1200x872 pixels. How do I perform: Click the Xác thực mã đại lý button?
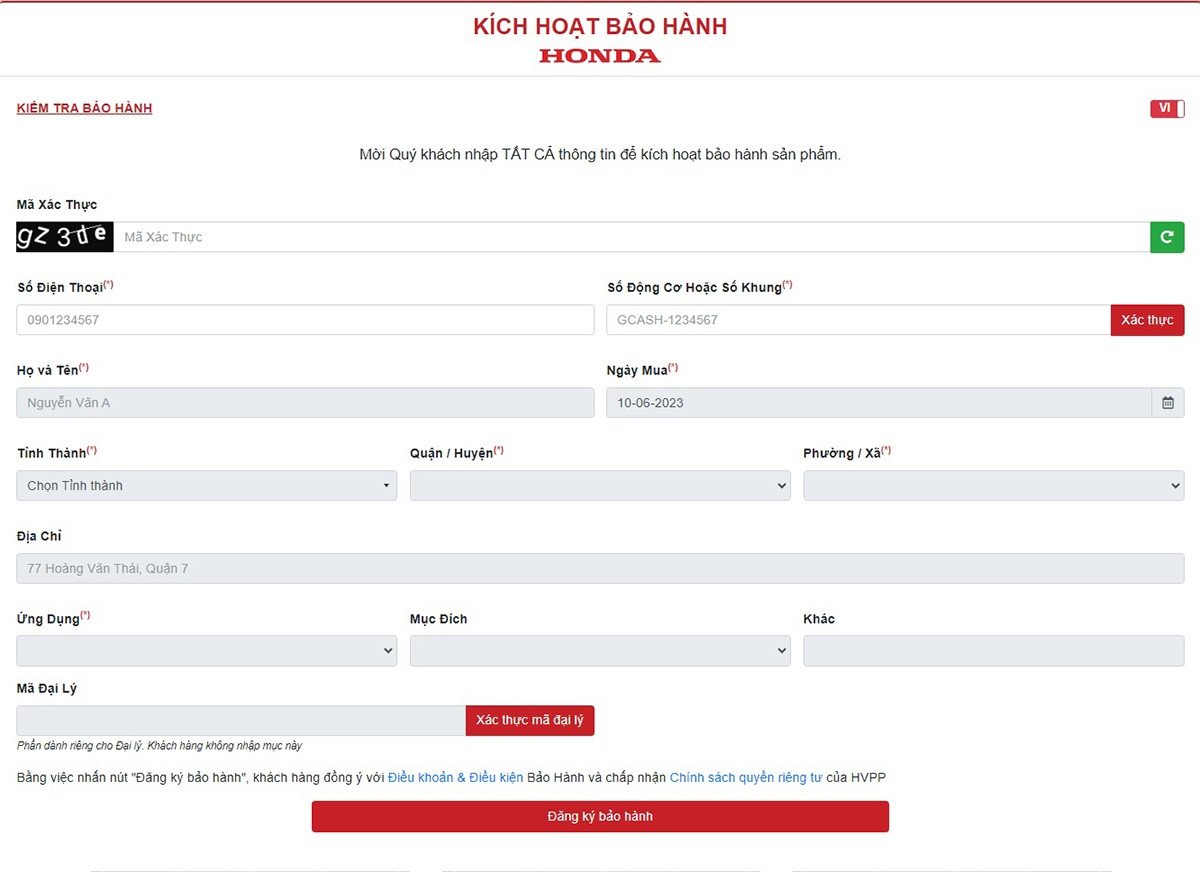click(529, 720)
